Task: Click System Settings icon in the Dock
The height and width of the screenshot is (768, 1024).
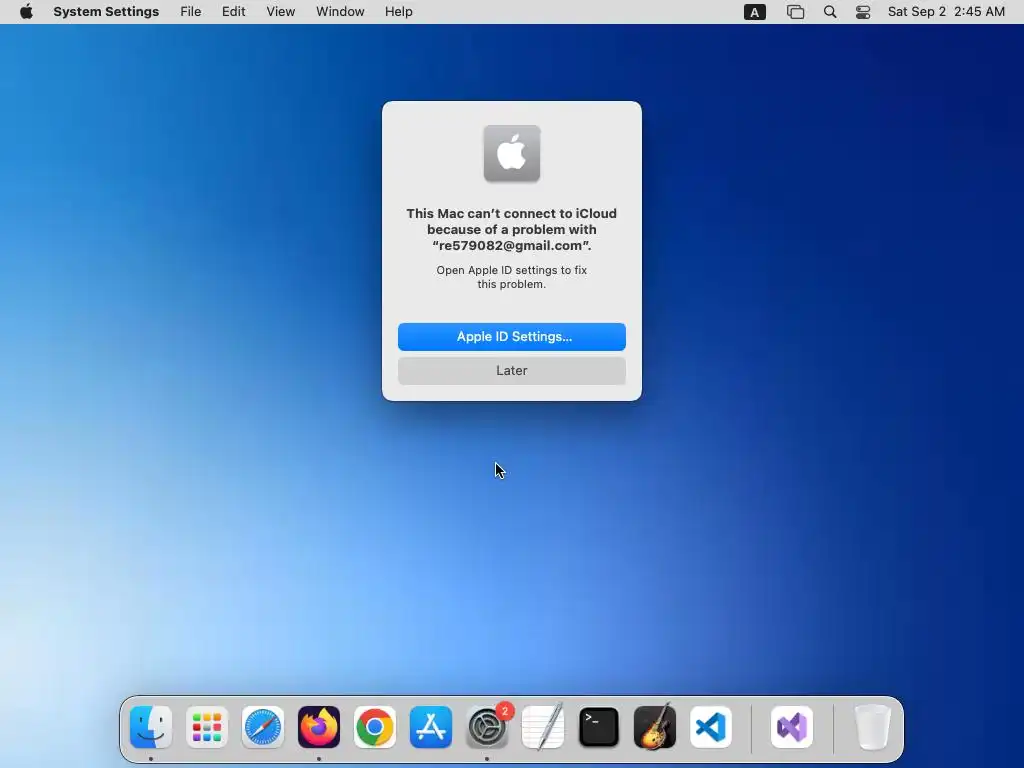Action: (487, 727)
